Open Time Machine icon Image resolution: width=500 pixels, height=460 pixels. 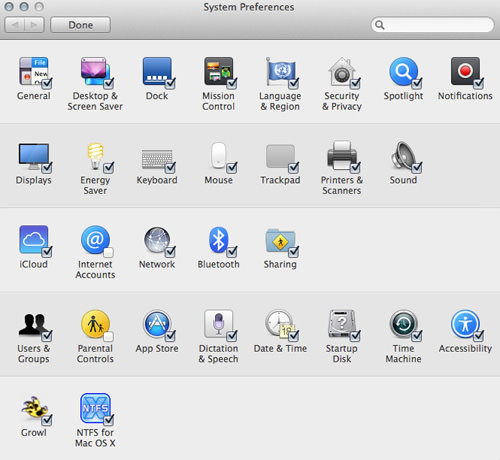tap(403, 324)
